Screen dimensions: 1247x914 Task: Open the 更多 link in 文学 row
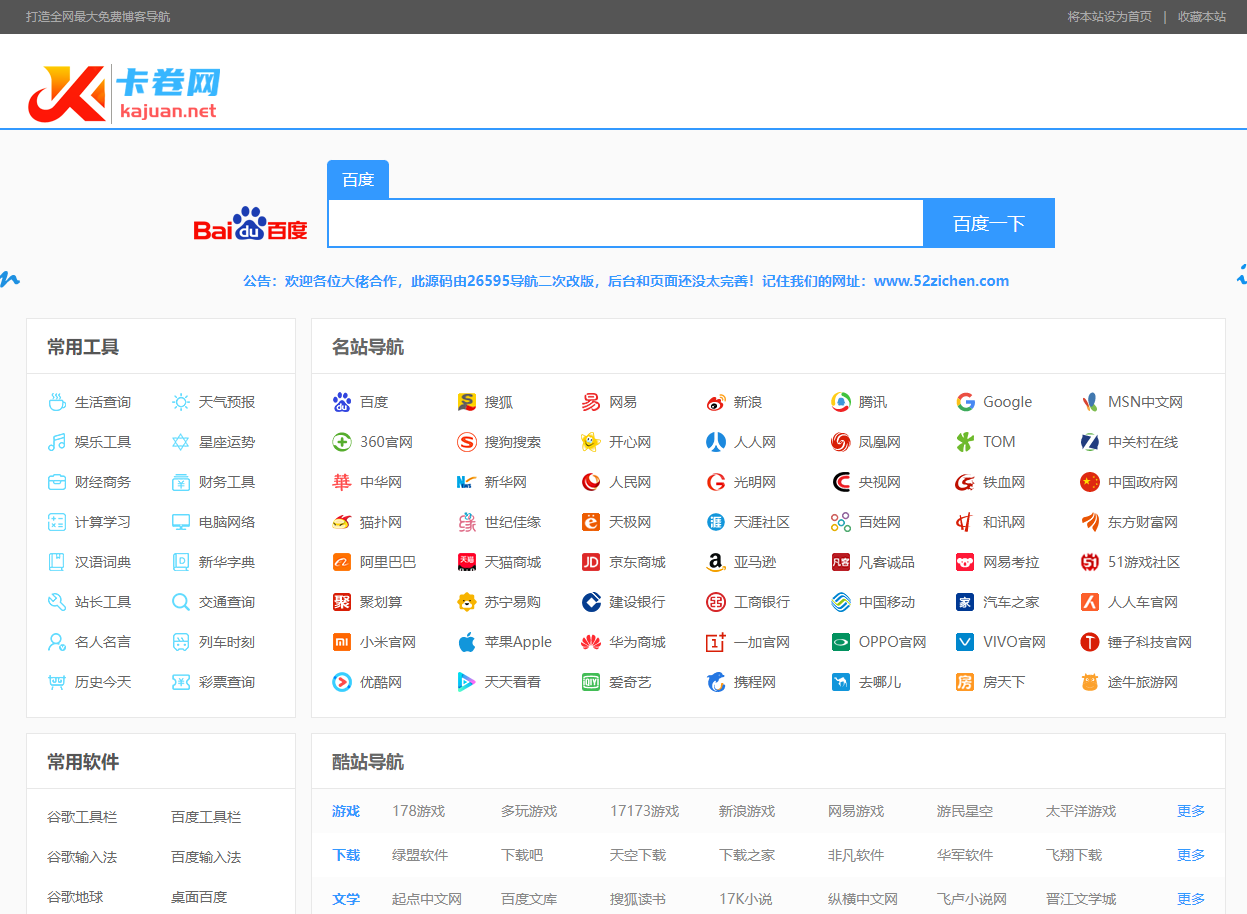tap(1191, 899)
